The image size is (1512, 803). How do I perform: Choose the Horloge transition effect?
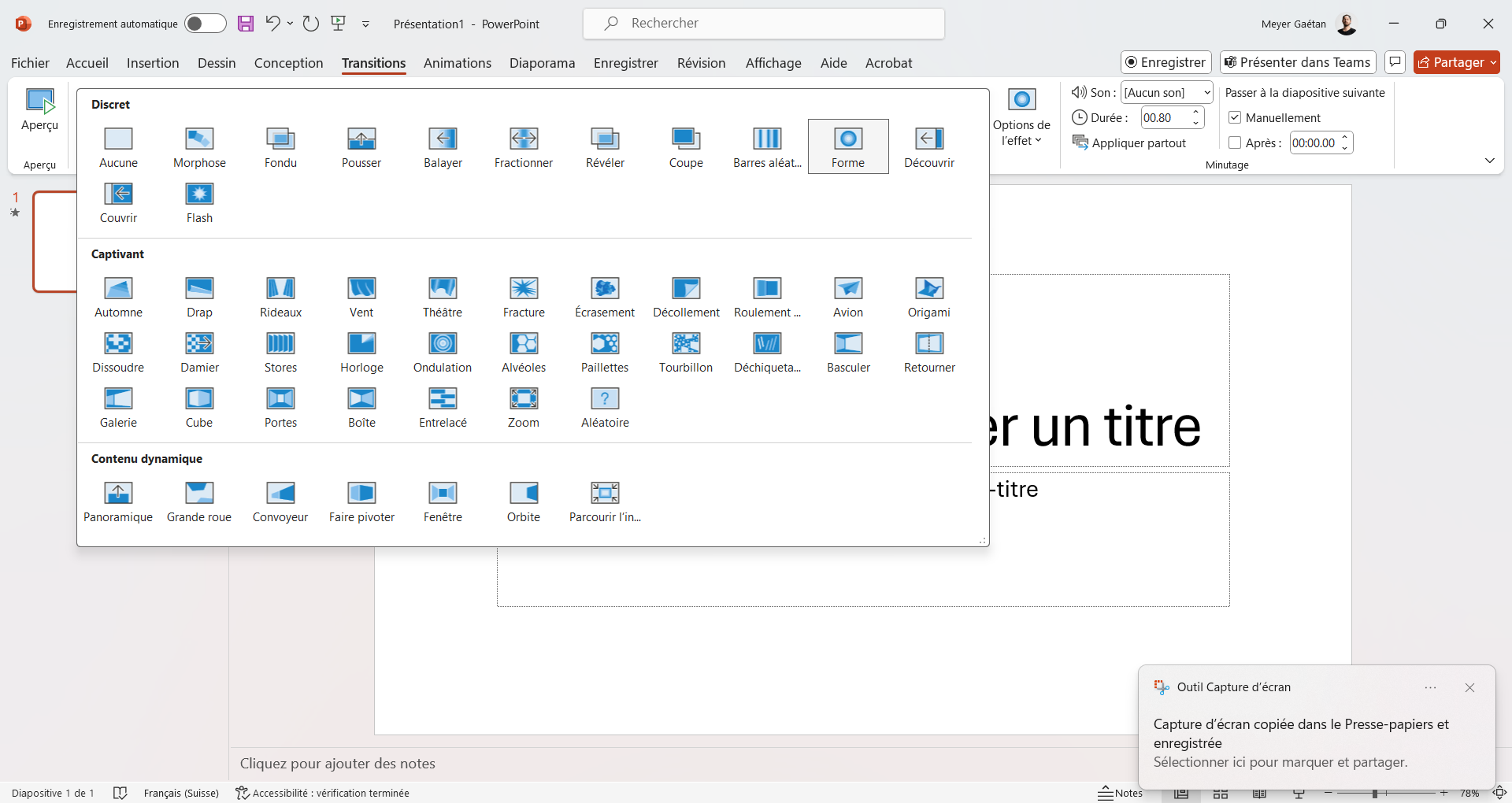(361, 352)
